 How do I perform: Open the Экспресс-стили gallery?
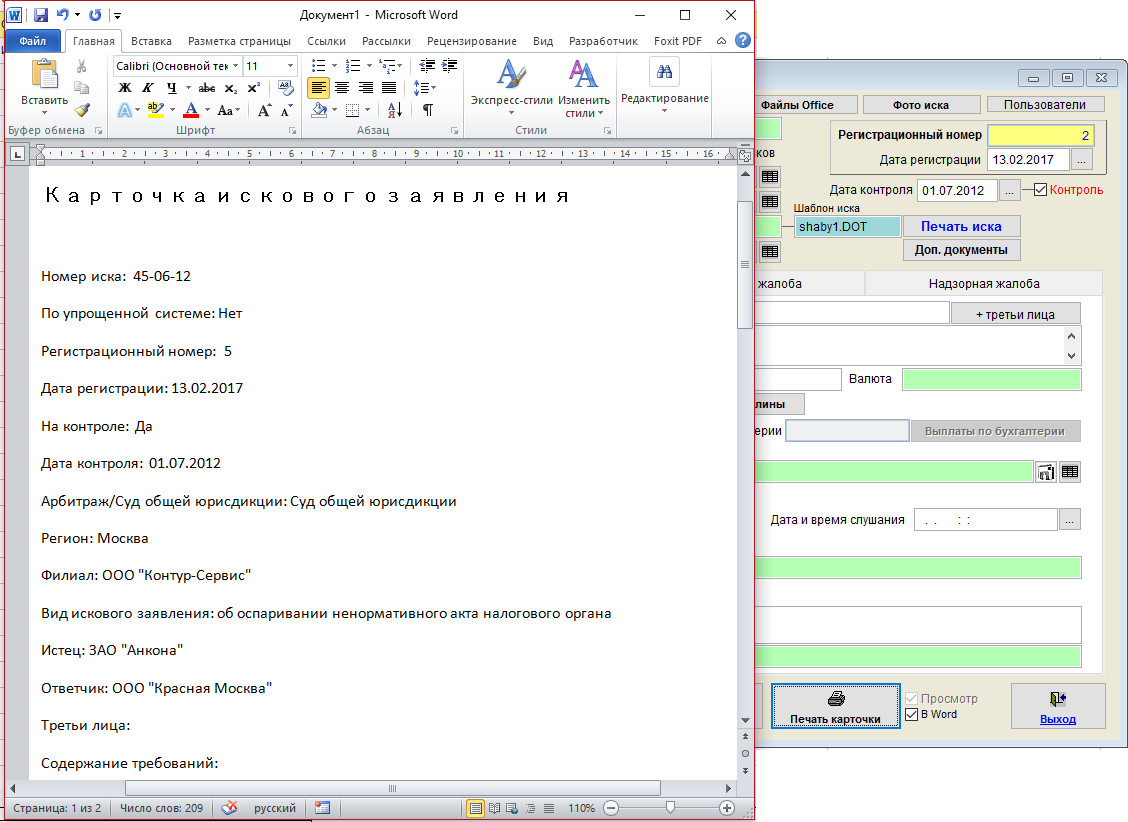511,87
